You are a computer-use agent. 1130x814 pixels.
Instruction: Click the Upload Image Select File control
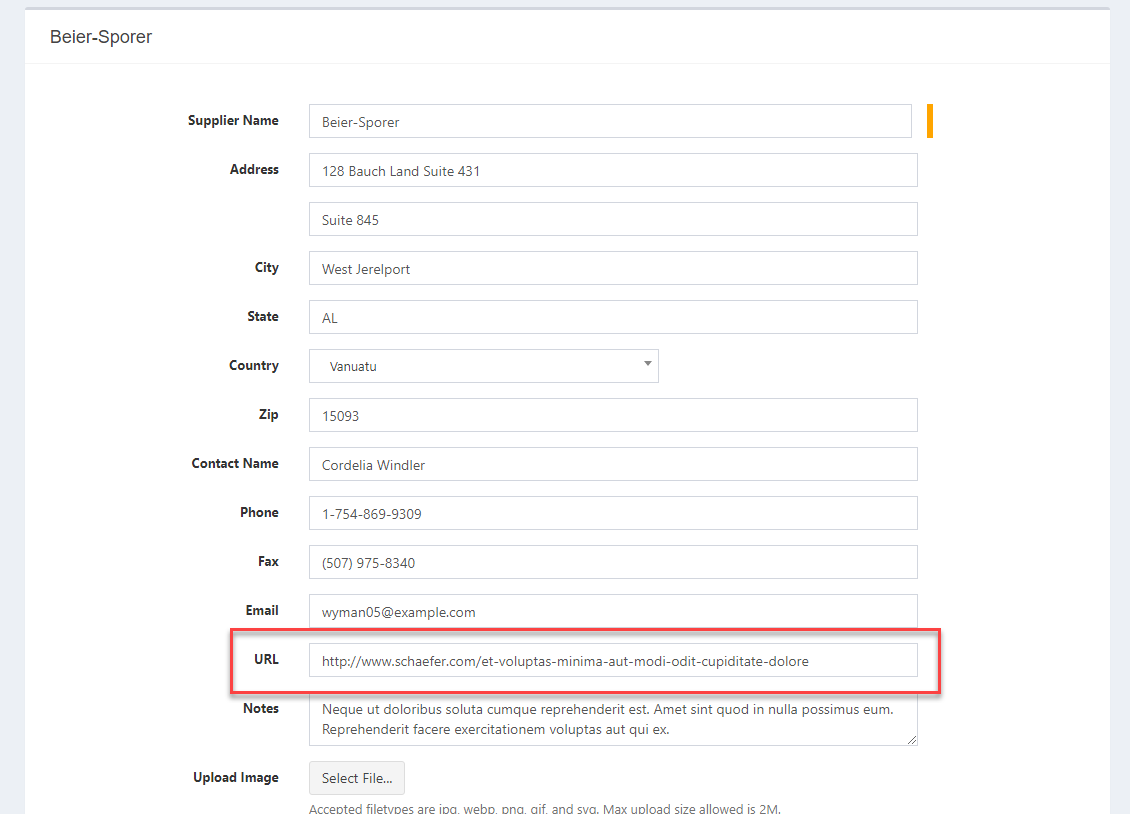pos(356,778)
